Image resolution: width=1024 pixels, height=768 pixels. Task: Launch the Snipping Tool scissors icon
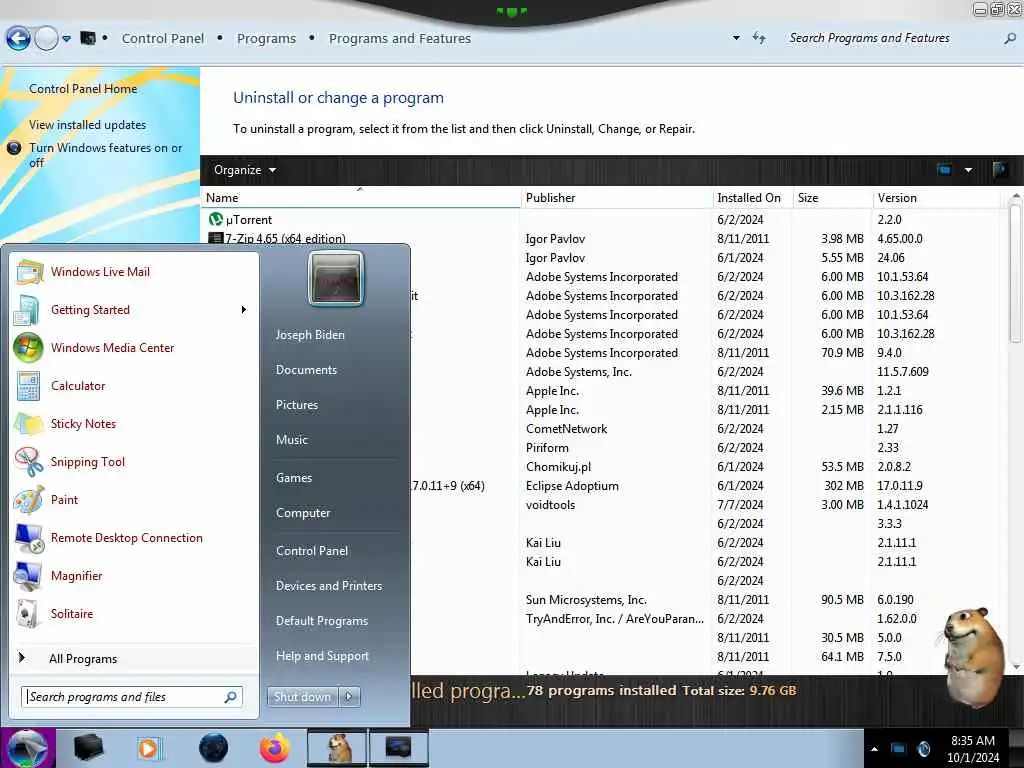click(28, 462)
